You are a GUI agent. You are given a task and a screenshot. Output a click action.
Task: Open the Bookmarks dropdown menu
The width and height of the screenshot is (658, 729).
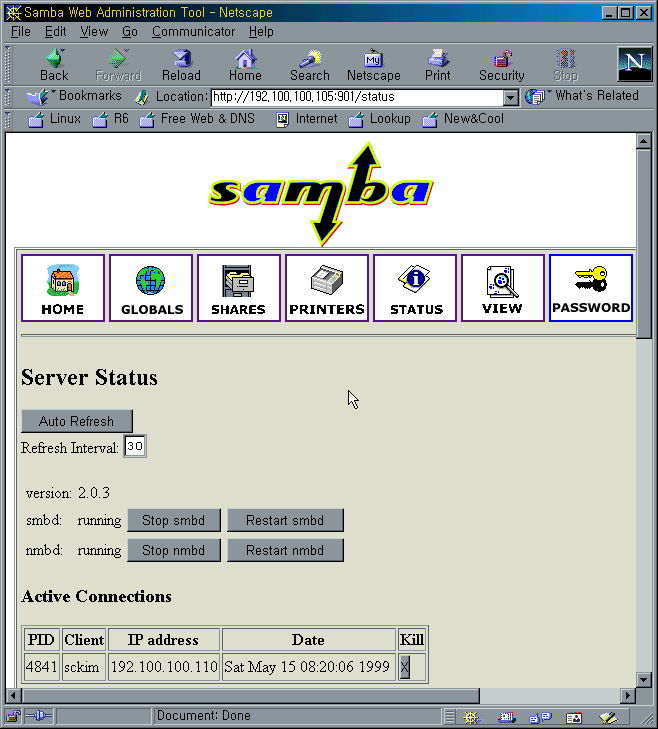click(75, 97)
